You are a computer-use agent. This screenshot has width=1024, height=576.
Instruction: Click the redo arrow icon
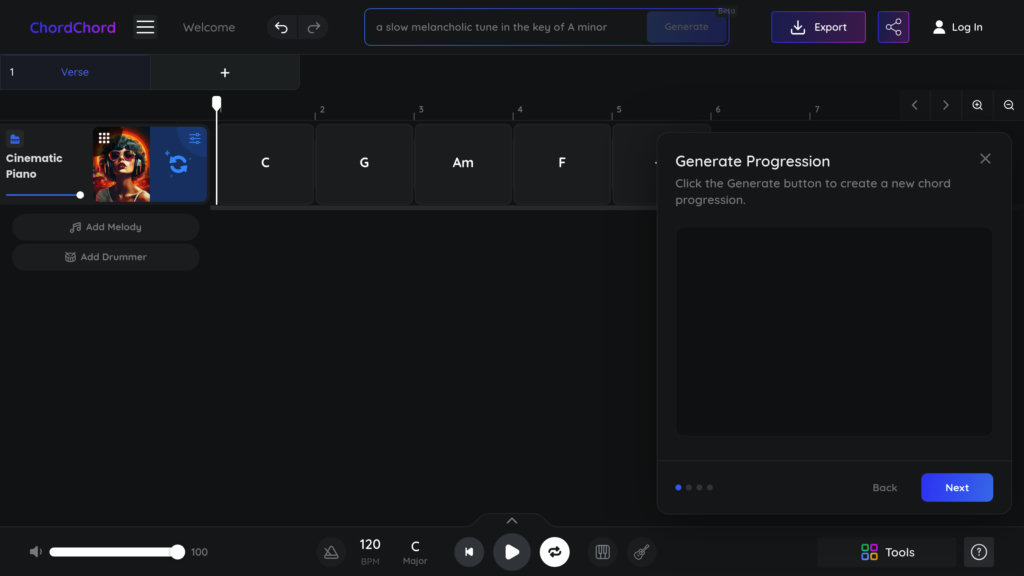(x=314, y=27)
